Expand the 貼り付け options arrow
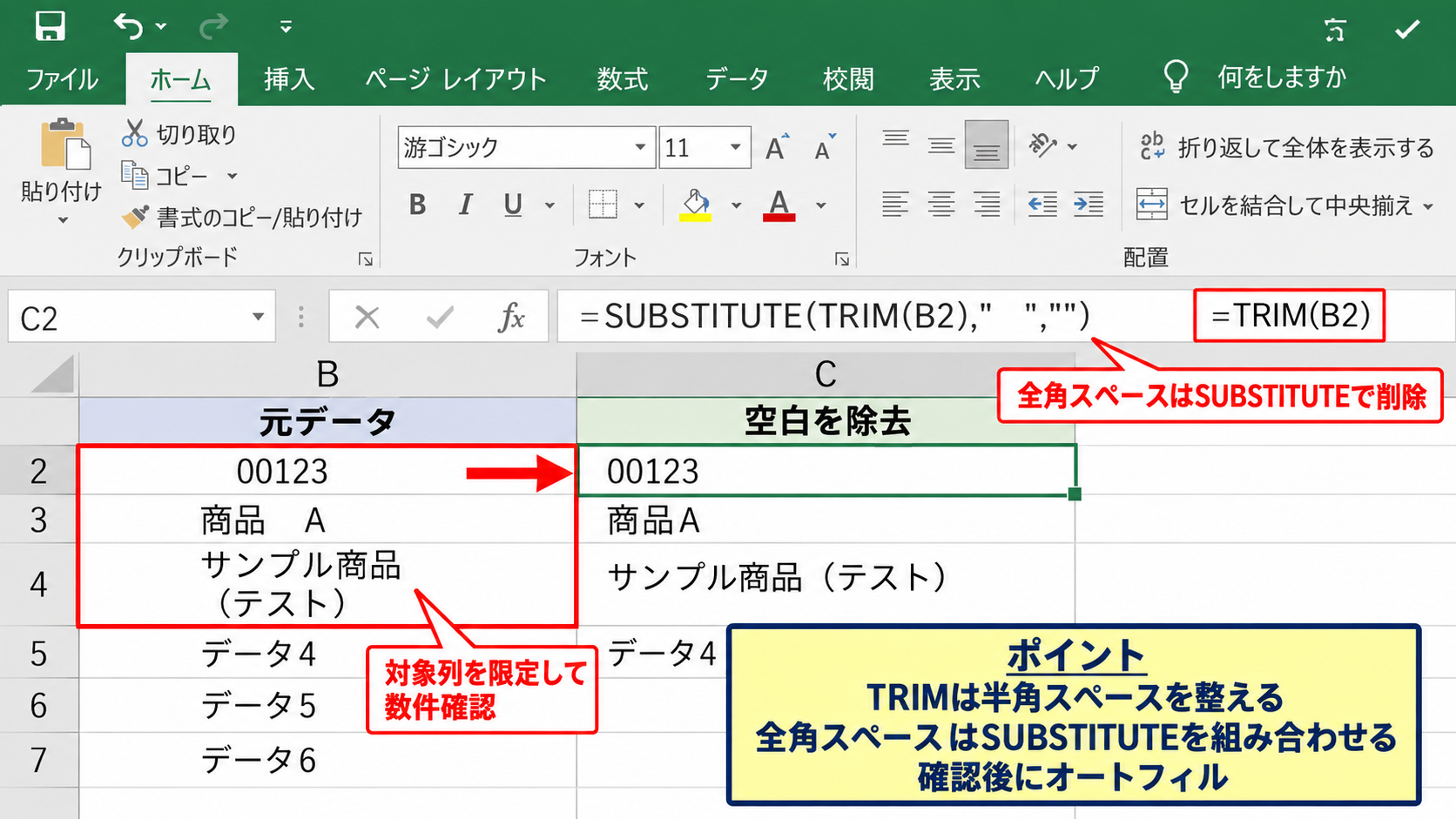Viewport: 1456px width, 819px height. click(63, 221)
